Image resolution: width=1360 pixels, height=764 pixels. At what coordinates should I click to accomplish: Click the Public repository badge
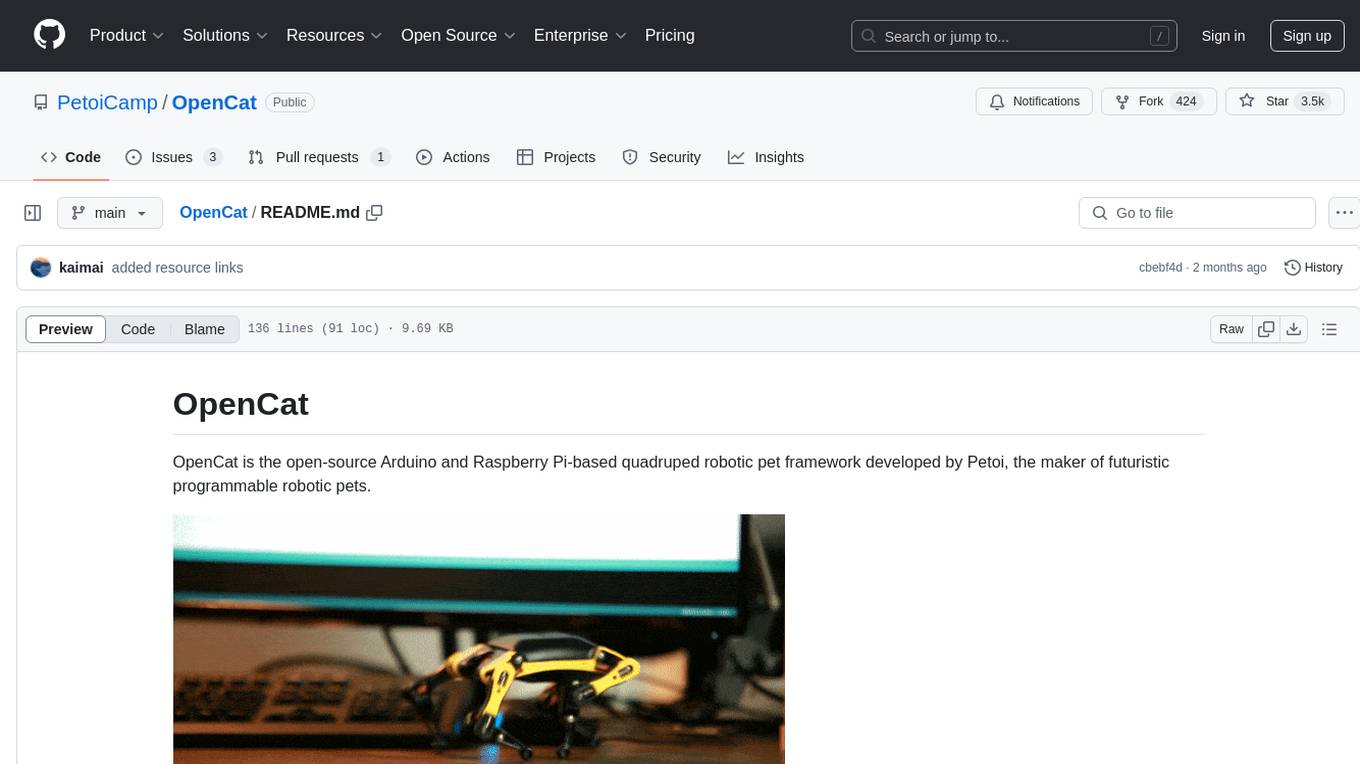click(x=290, y=102)
